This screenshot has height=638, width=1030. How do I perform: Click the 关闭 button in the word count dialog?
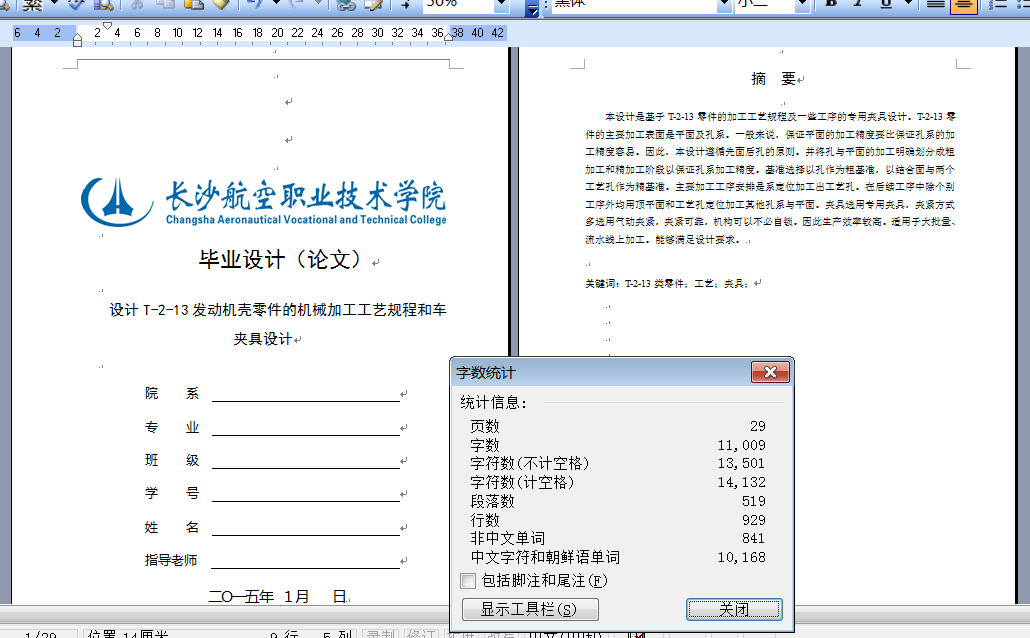(x=734, y=609)
